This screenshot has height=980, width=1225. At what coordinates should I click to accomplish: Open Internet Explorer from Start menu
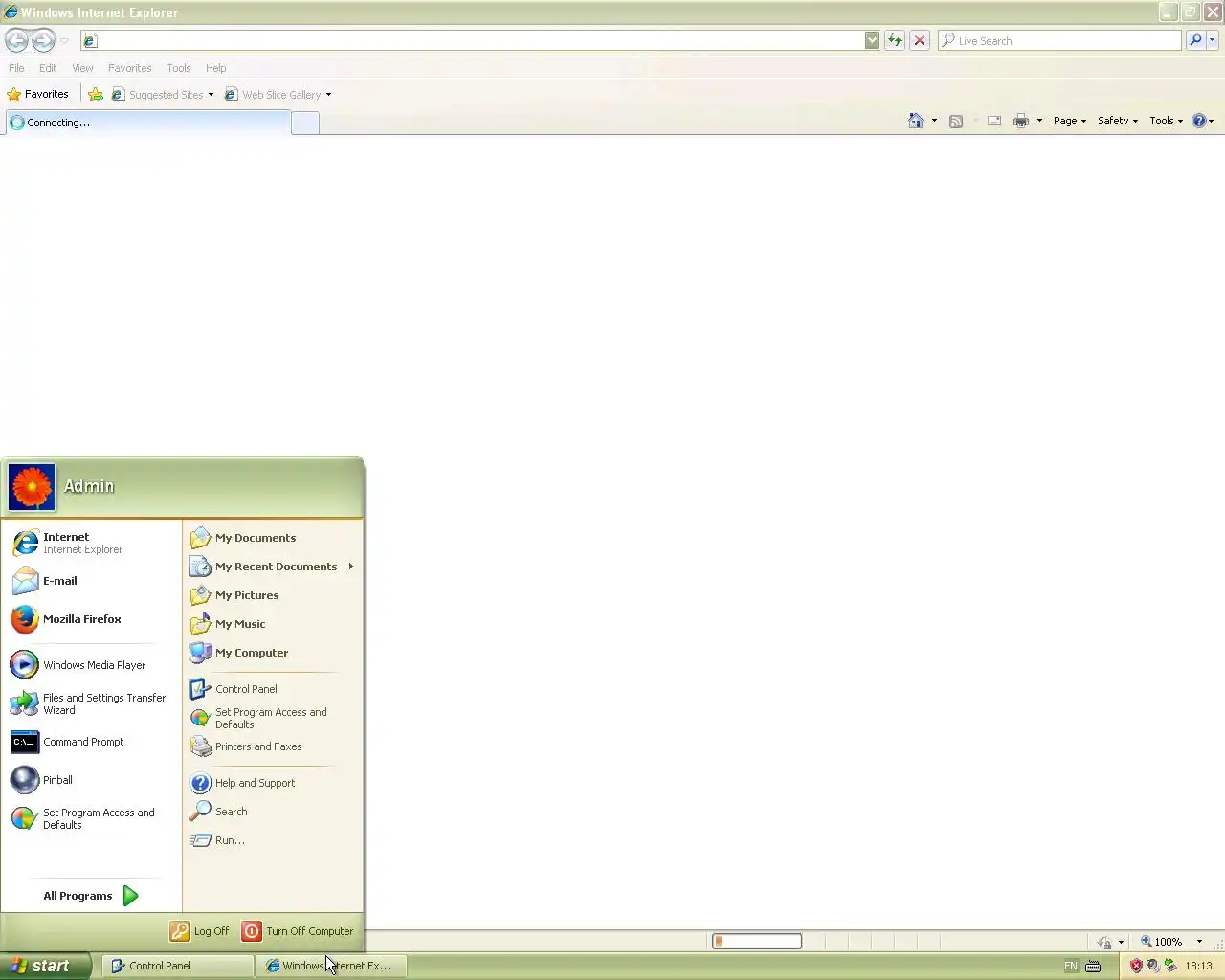tap(92, 543)
